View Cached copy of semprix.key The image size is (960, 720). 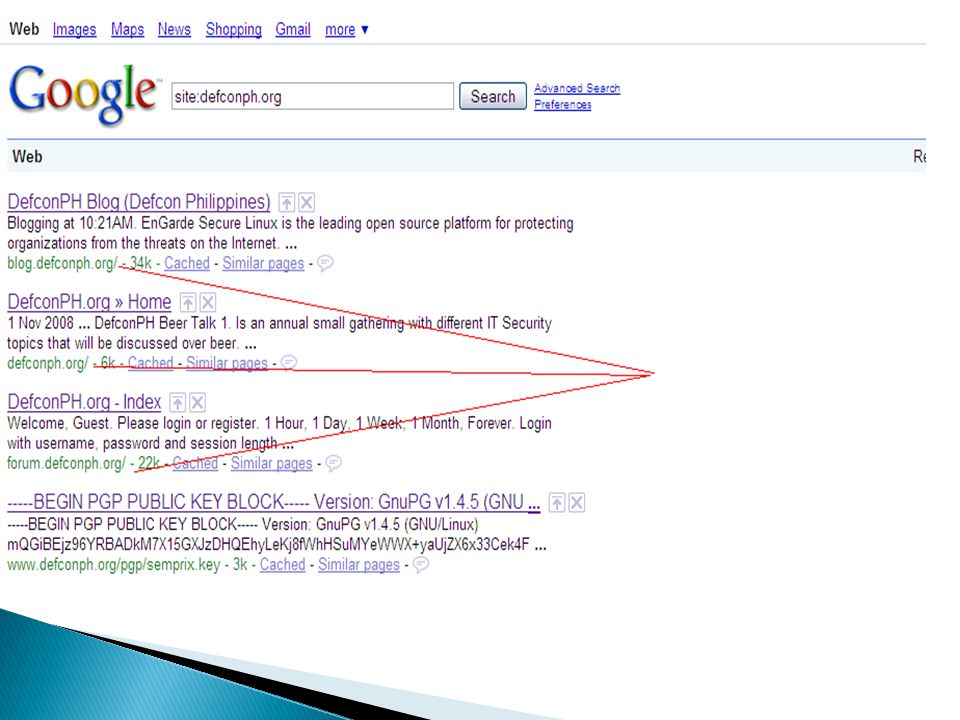click(x=282, y=564)
